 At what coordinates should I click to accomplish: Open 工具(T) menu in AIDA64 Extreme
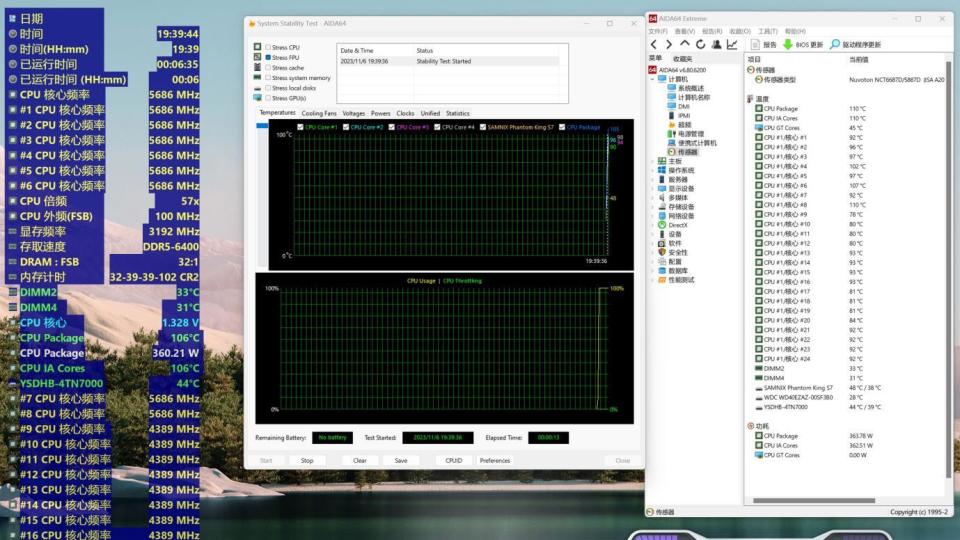tap(768, 31)
